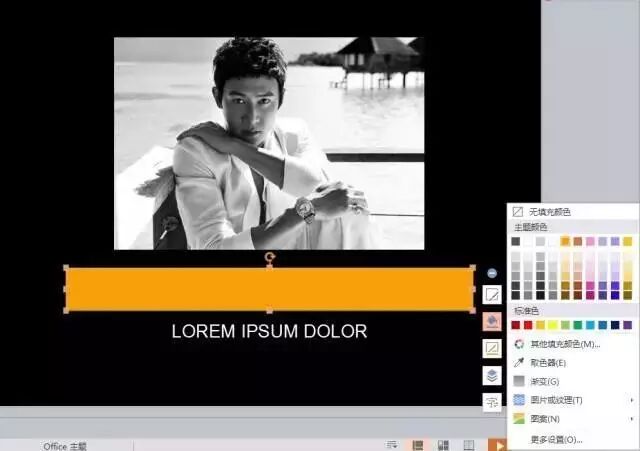The image size is (640, 451).
Task: Click the bottom text-format icon in floating toolbar
Action: tap(492, 402)
